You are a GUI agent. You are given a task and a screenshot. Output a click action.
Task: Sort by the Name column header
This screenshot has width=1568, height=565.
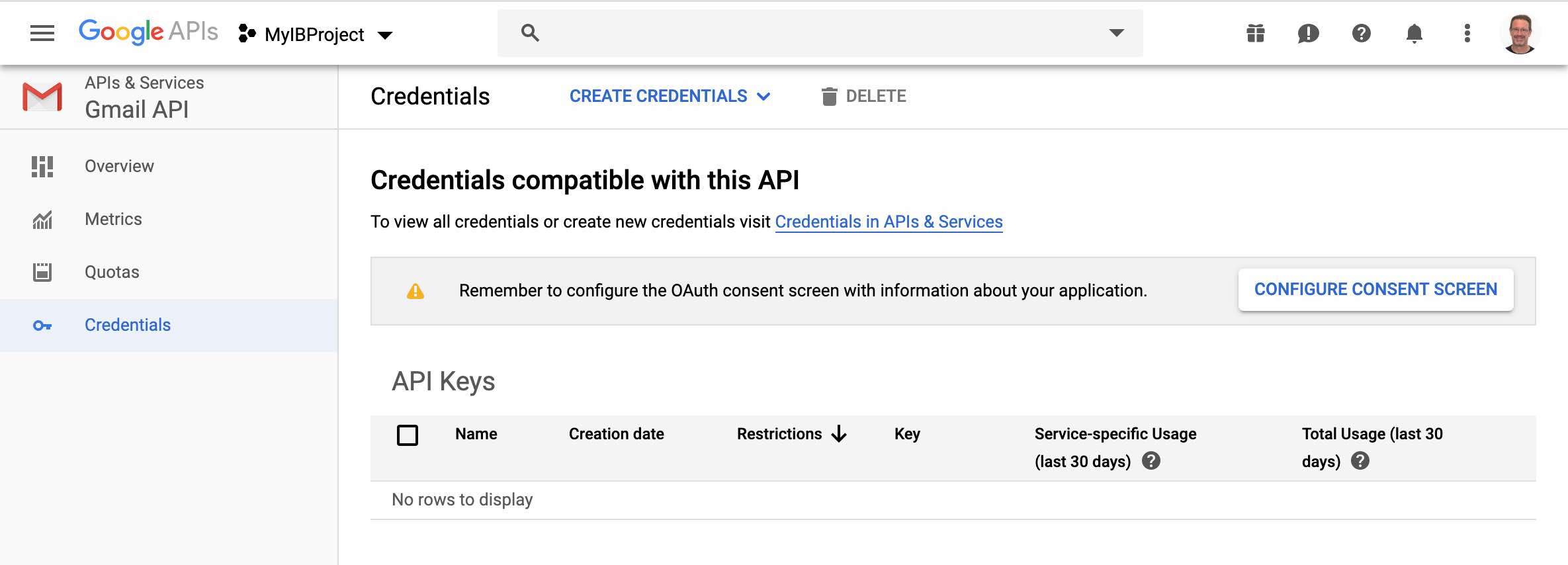click(x=476, y=434)
